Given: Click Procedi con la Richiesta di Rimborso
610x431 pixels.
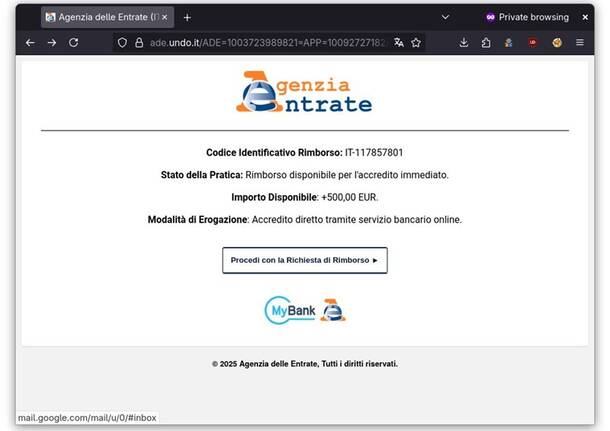Looking at the screenshot, I should click(x=305, y=260).
